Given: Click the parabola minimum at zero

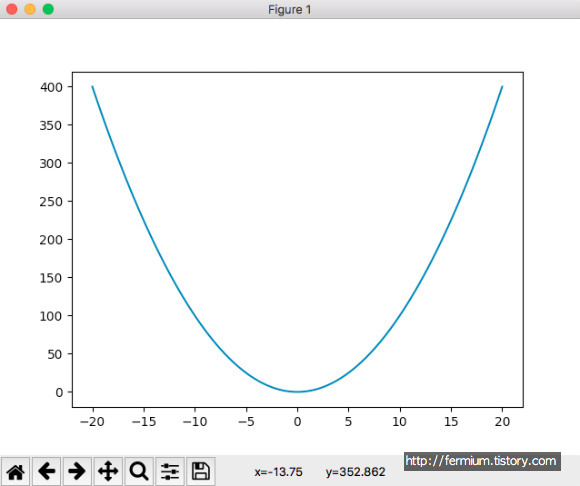Looking at the screenshot, I should coord(297,392).
